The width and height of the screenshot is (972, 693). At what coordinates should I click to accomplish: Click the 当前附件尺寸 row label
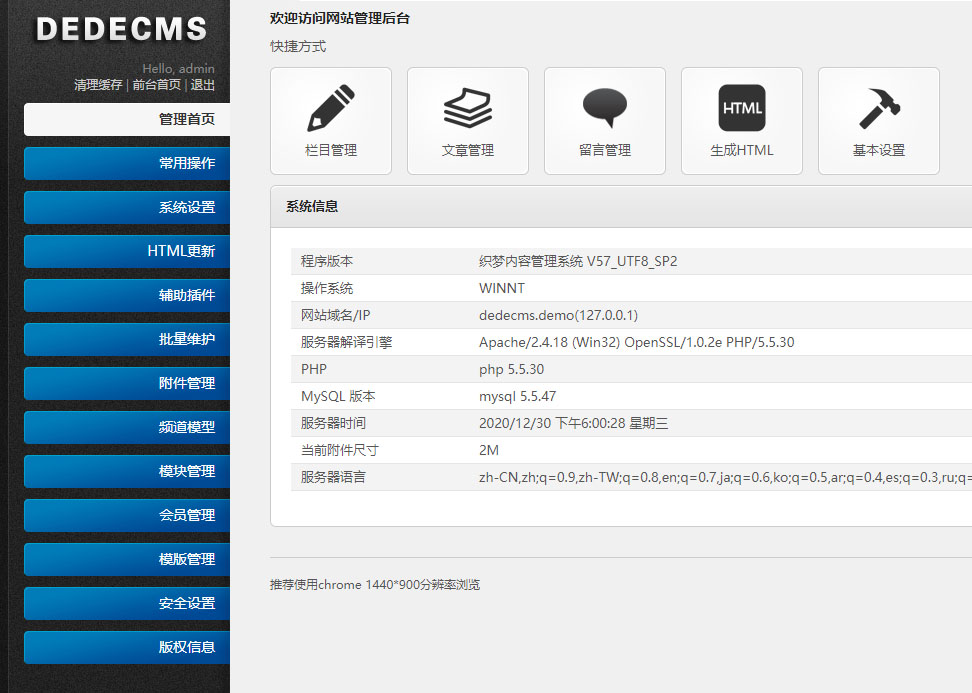click(x=340, y=450)
